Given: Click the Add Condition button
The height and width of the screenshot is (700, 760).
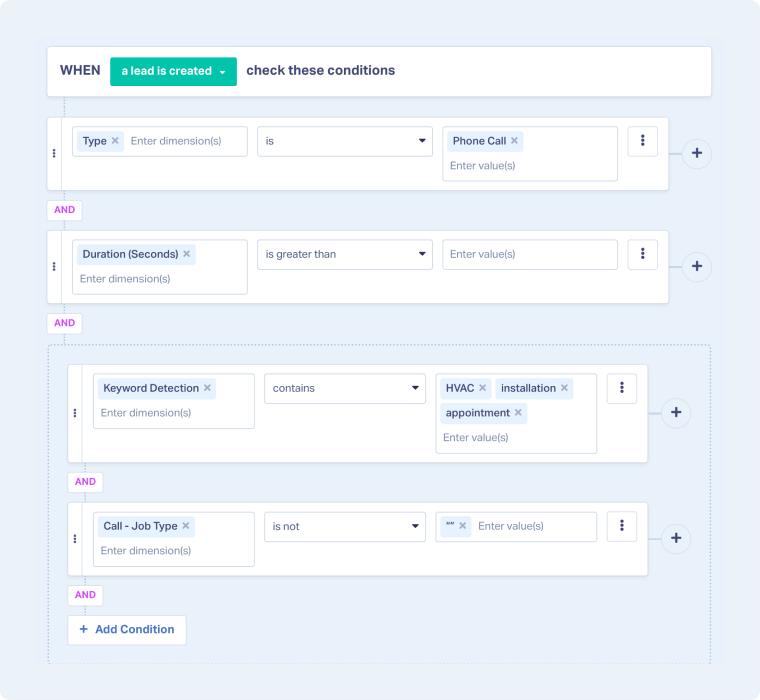Looking at the screenshot, I should pos(127,629).
